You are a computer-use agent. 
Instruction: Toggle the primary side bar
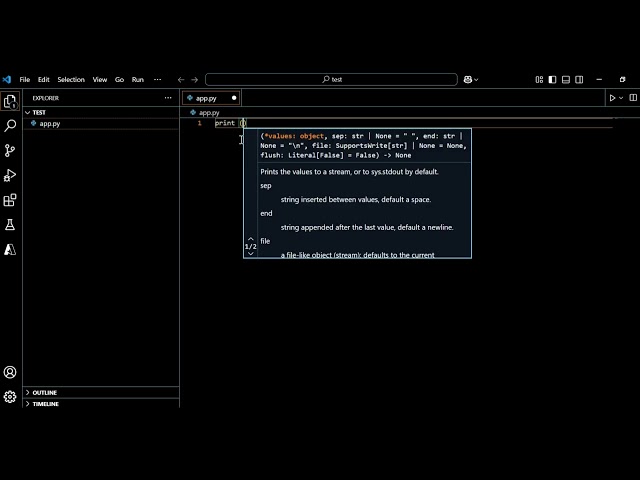click(x=552, y=80)
